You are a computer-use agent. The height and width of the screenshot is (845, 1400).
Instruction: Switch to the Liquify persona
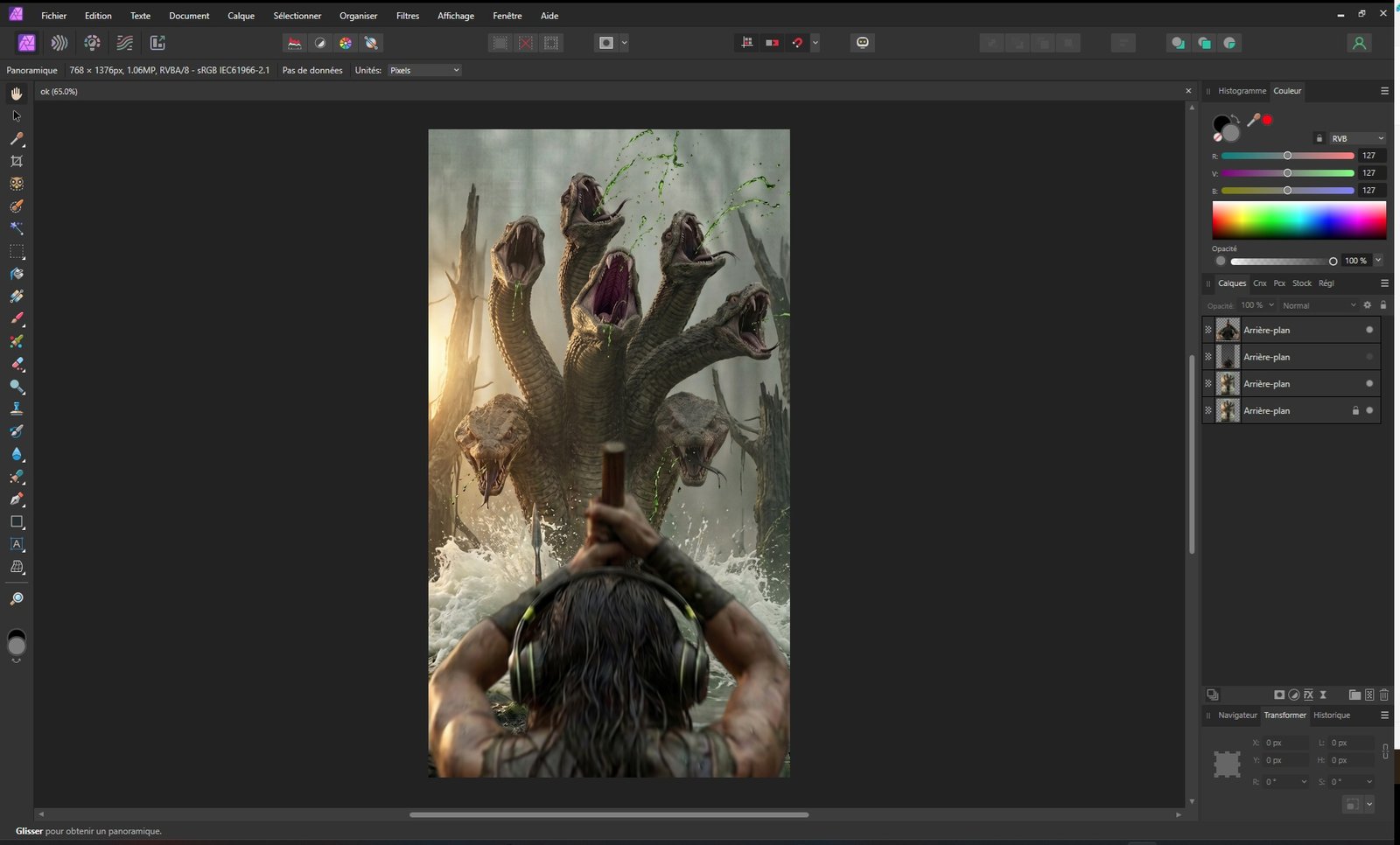coord(59,43)
